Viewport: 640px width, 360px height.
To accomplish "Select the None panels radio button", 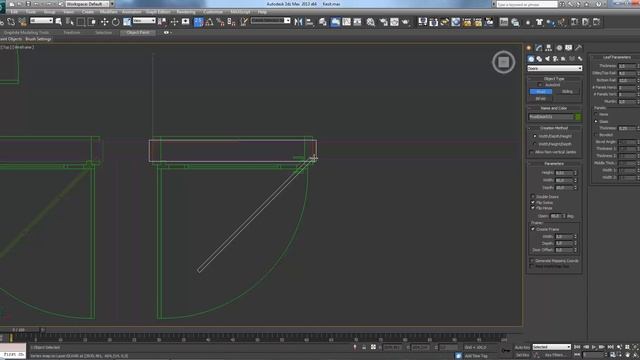I will [596, 114].
